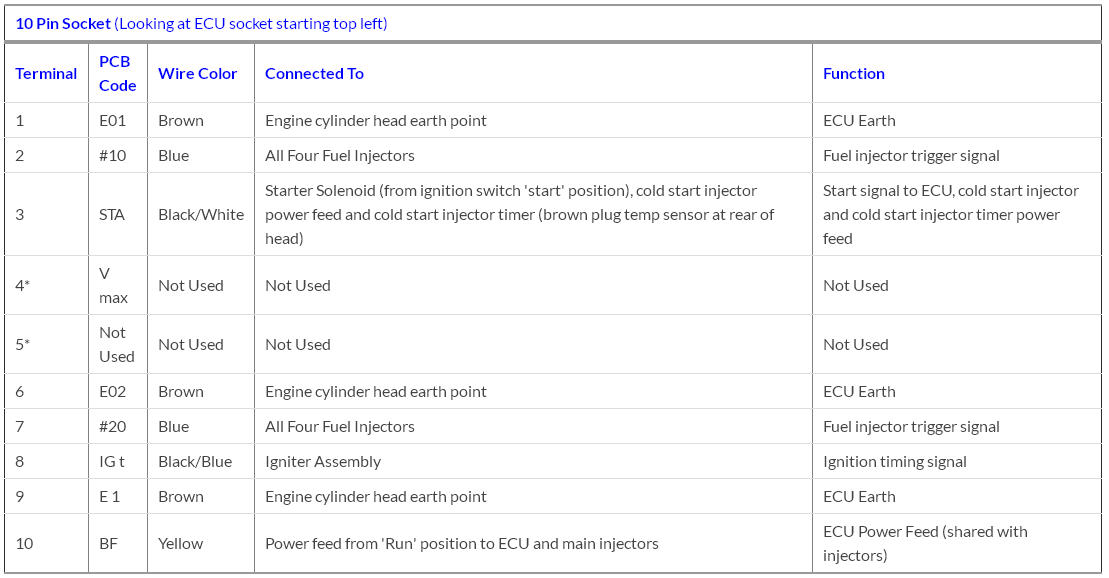The width and height of the screenshot is (1109, 578).
Task: Select the Wire Color column header
Action: [x=198, y=73]
